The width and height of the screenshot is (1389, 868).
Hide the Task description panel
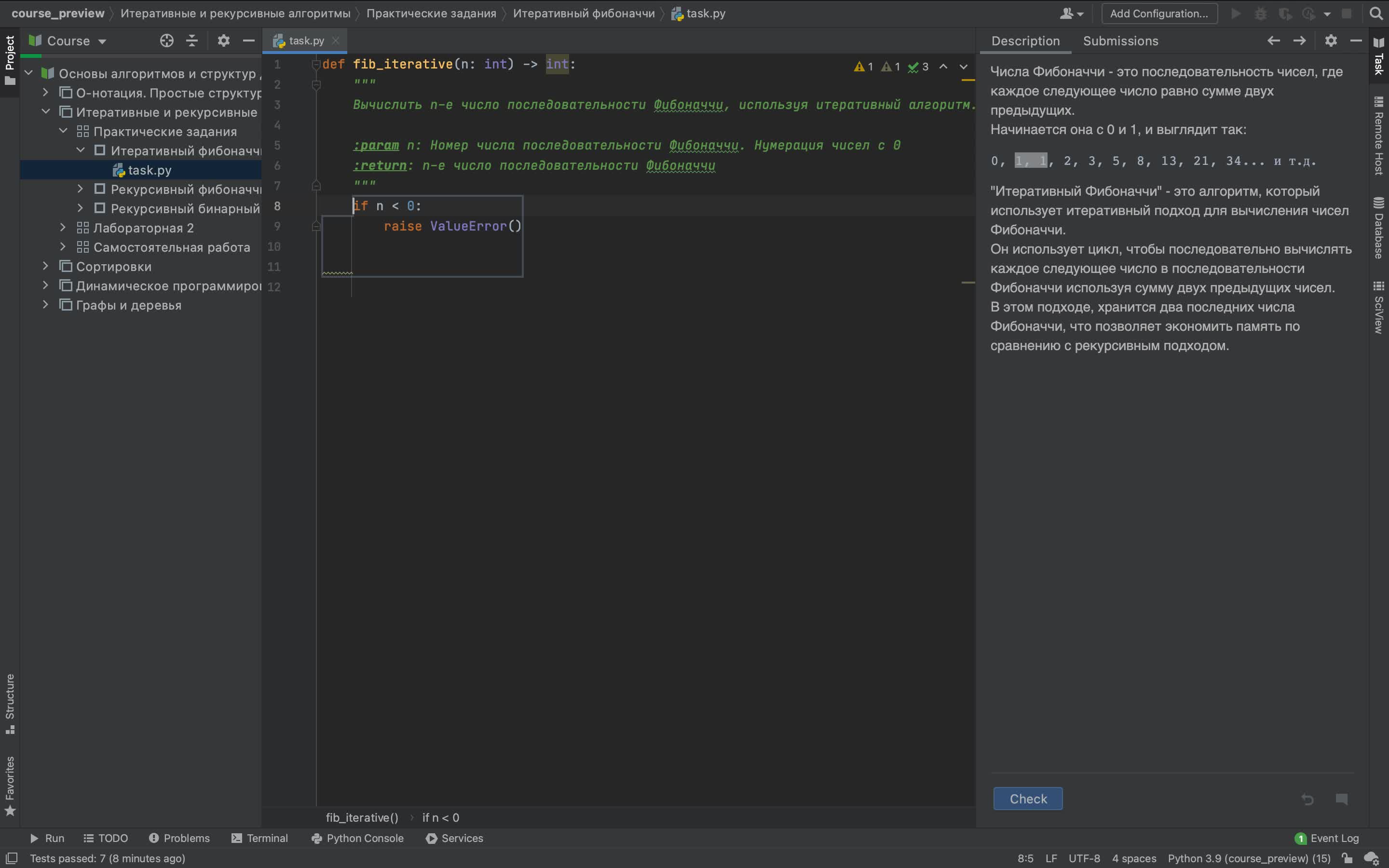(x=1356, y=41)
